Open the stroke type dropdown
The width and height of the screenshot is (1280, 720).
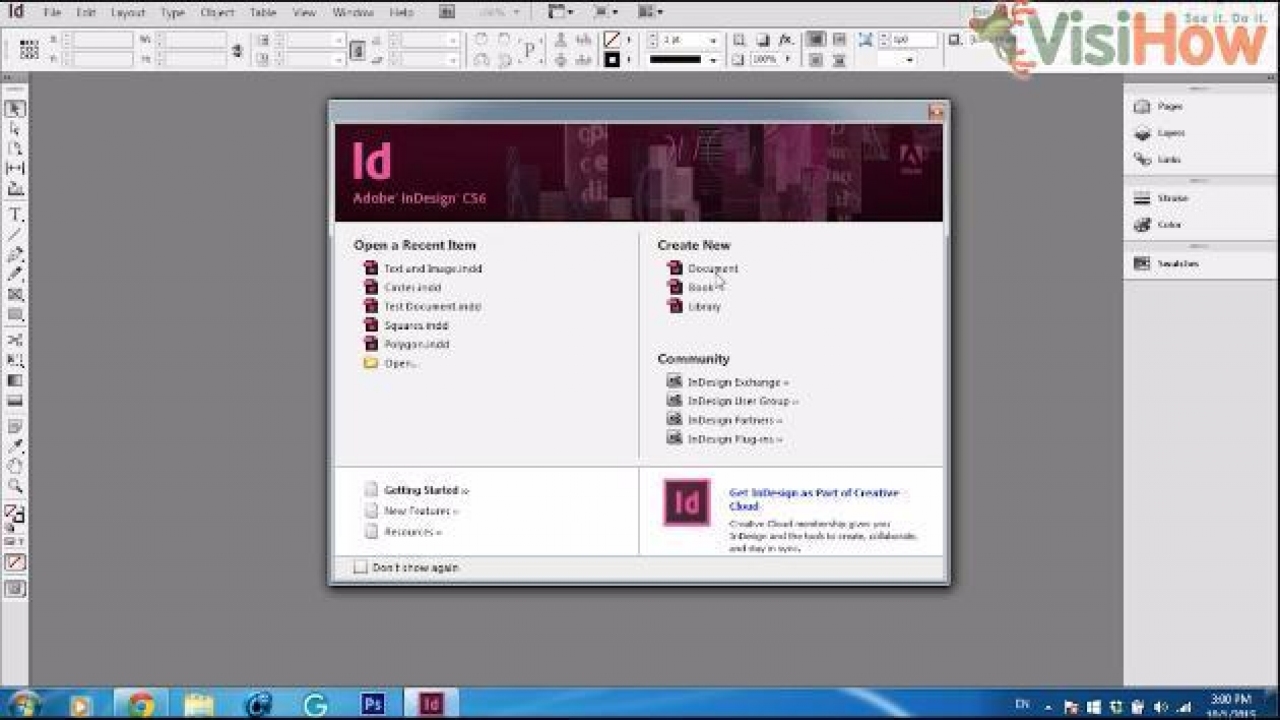(713, 60)
